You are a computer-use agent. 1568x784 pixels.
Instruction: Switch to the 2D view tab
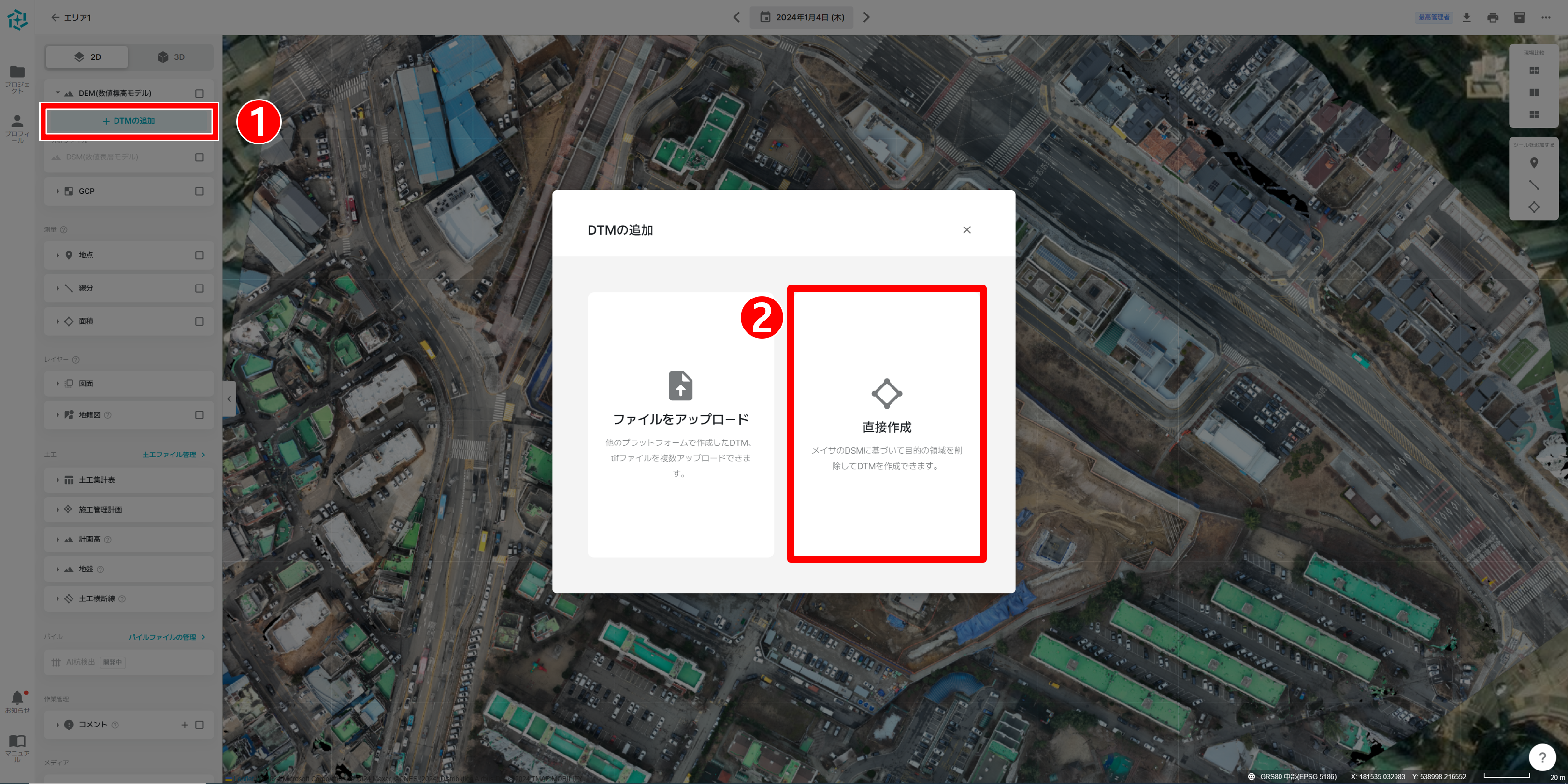point(87,57)
